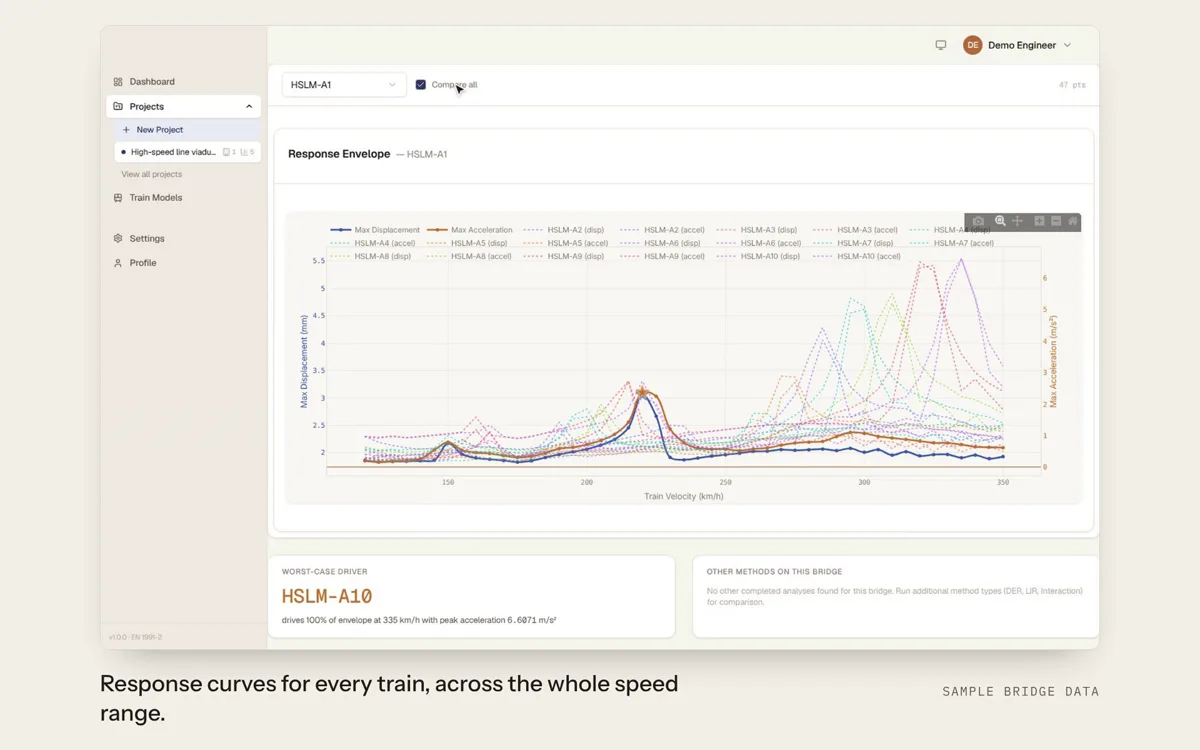Toggle HSLM-A9 (accel) legend entry

(x=662, y=256)
